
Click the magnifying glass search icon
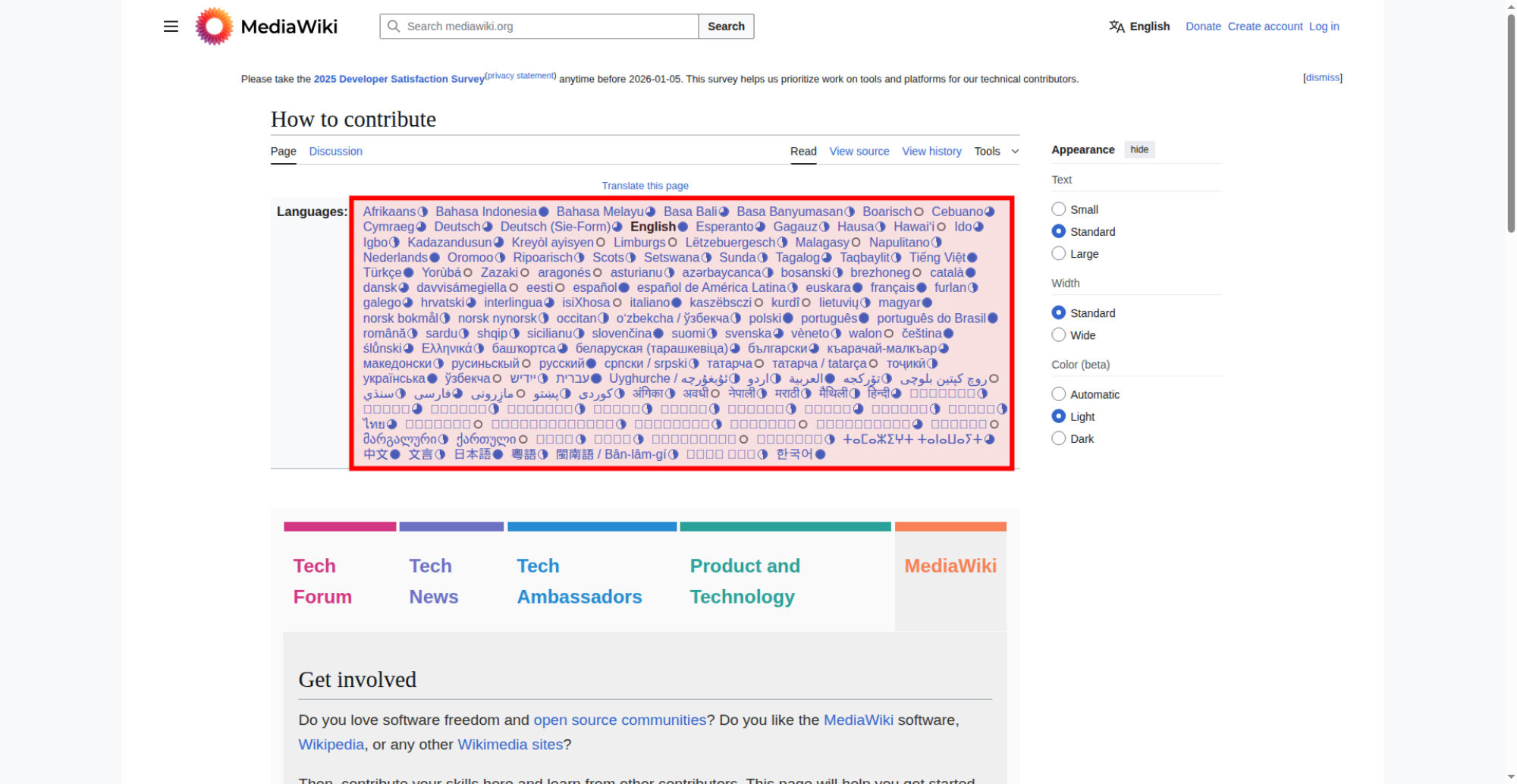click(394, 27)
